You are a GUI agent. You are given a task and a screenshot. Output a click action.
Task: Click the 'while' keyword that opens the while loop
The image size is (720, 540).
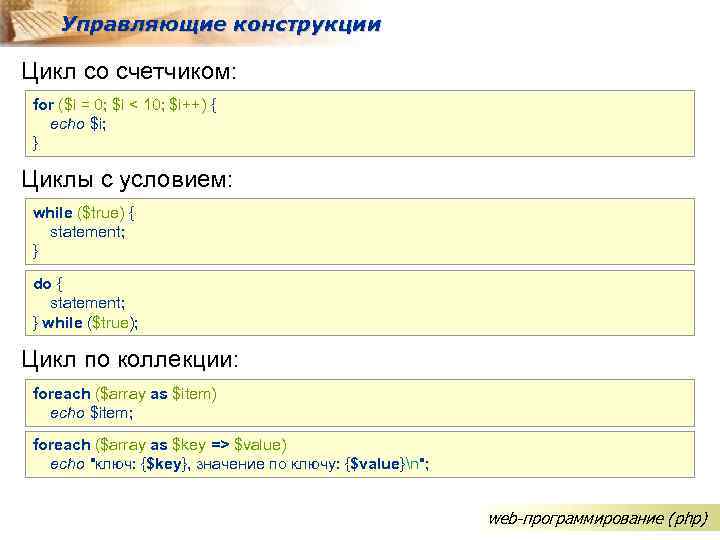click(53, 213)
